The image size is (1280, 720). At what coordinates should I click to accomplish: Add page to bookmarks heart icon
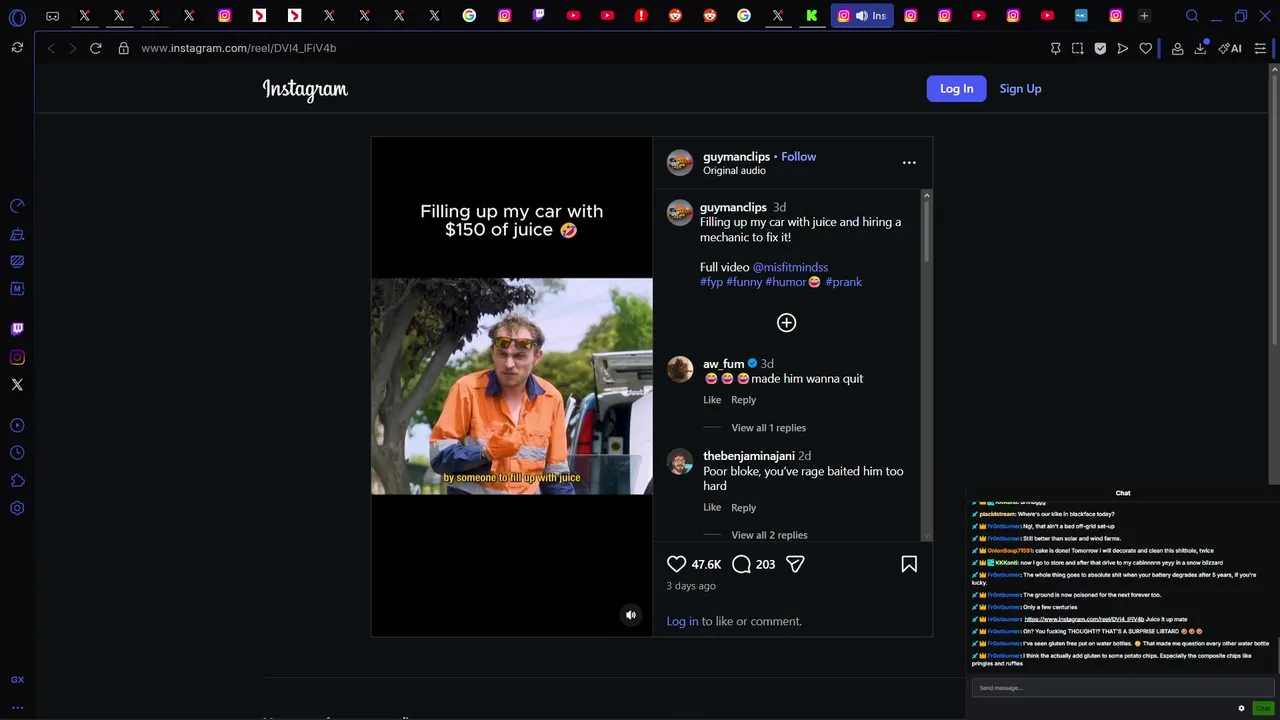click(1146, 48)
